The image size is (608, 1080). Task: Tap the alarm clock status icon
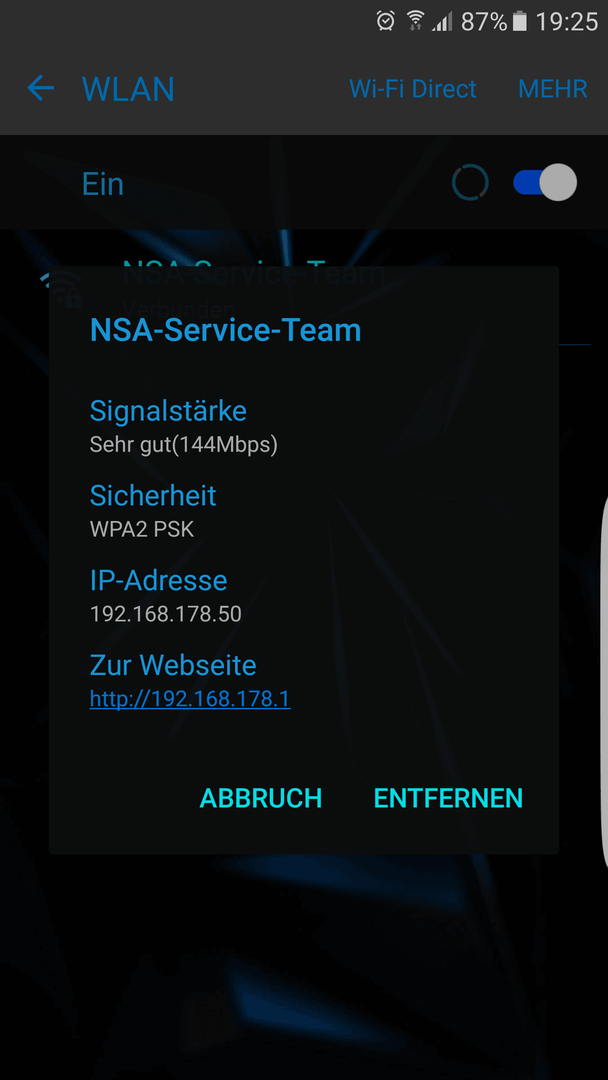coord(386,21)
